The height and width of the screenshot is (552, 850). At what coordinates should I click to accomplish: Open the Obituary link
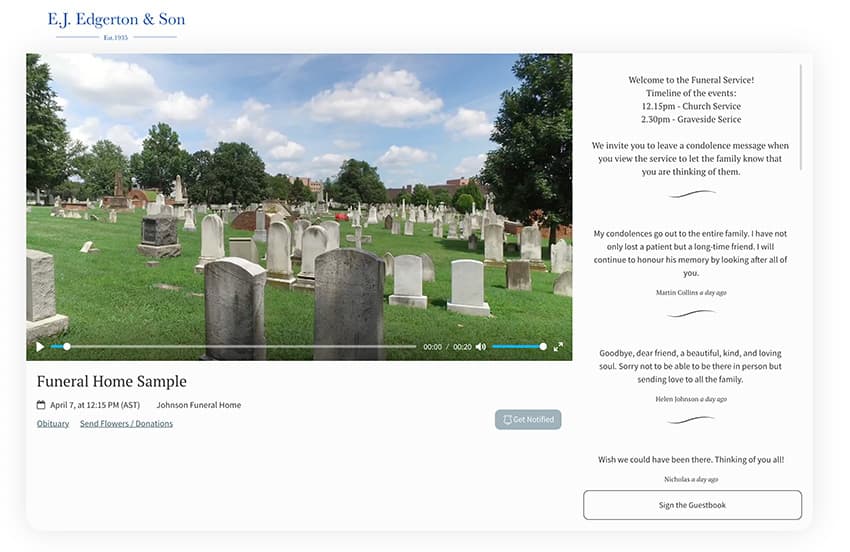click(53, 423)
